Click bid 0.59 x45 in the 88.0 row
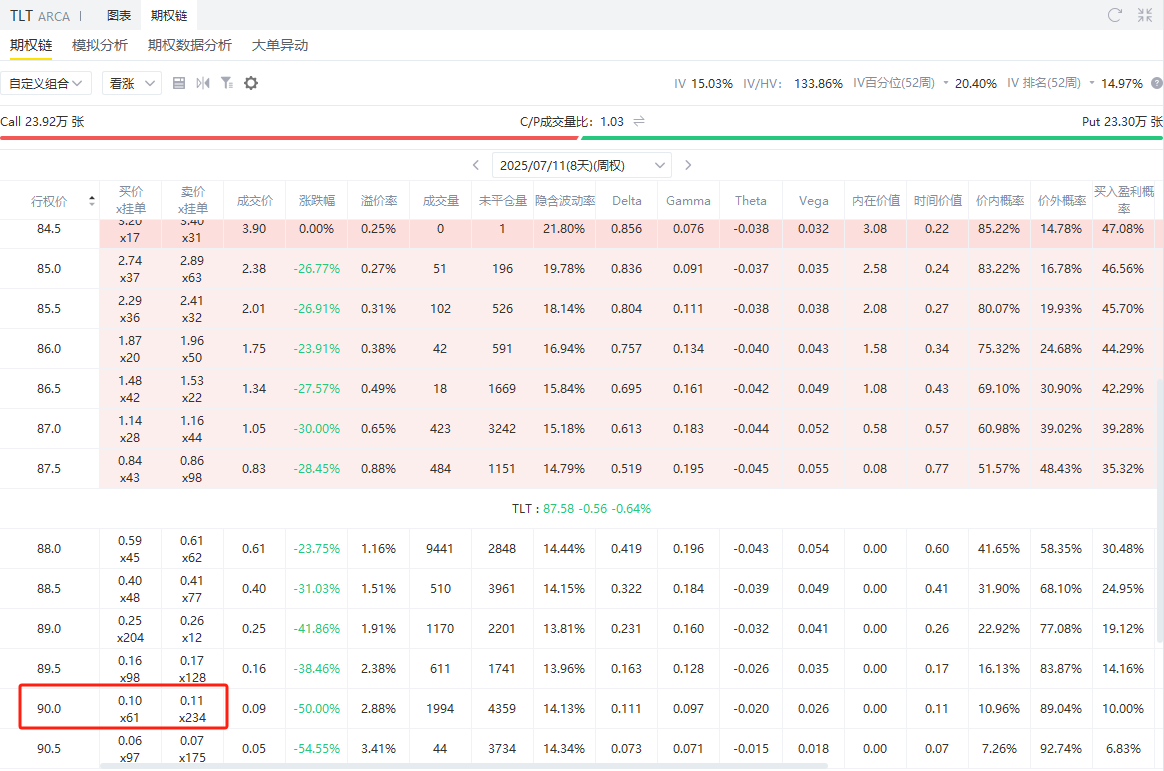Screen dimensions: 1164x771 pyautogui.click(x=130, y=548)
